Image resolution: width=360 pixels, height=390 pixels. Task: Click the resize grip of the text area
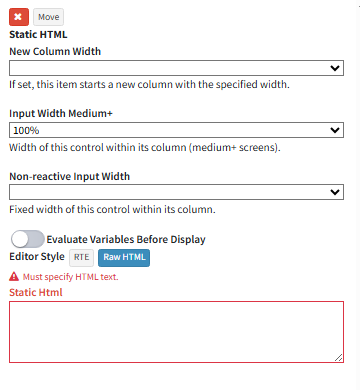pos(338,358)
